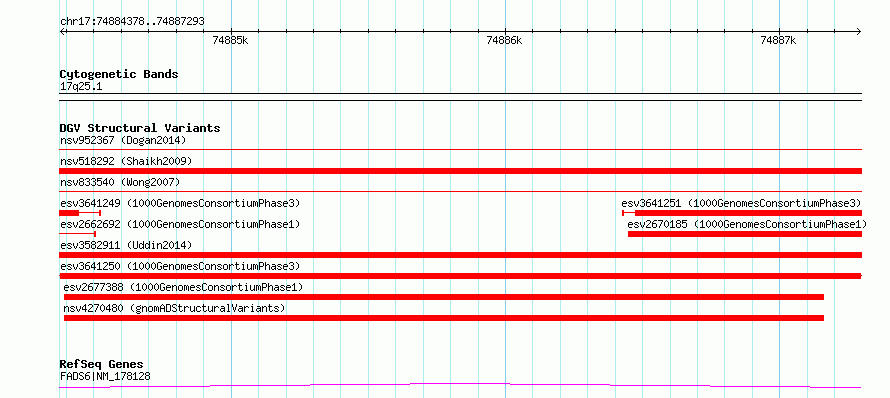Image resolution: width=890 pixels, height=398 pixels.
Task: Open variant esv2670185 label
Action: coord(748,224)
